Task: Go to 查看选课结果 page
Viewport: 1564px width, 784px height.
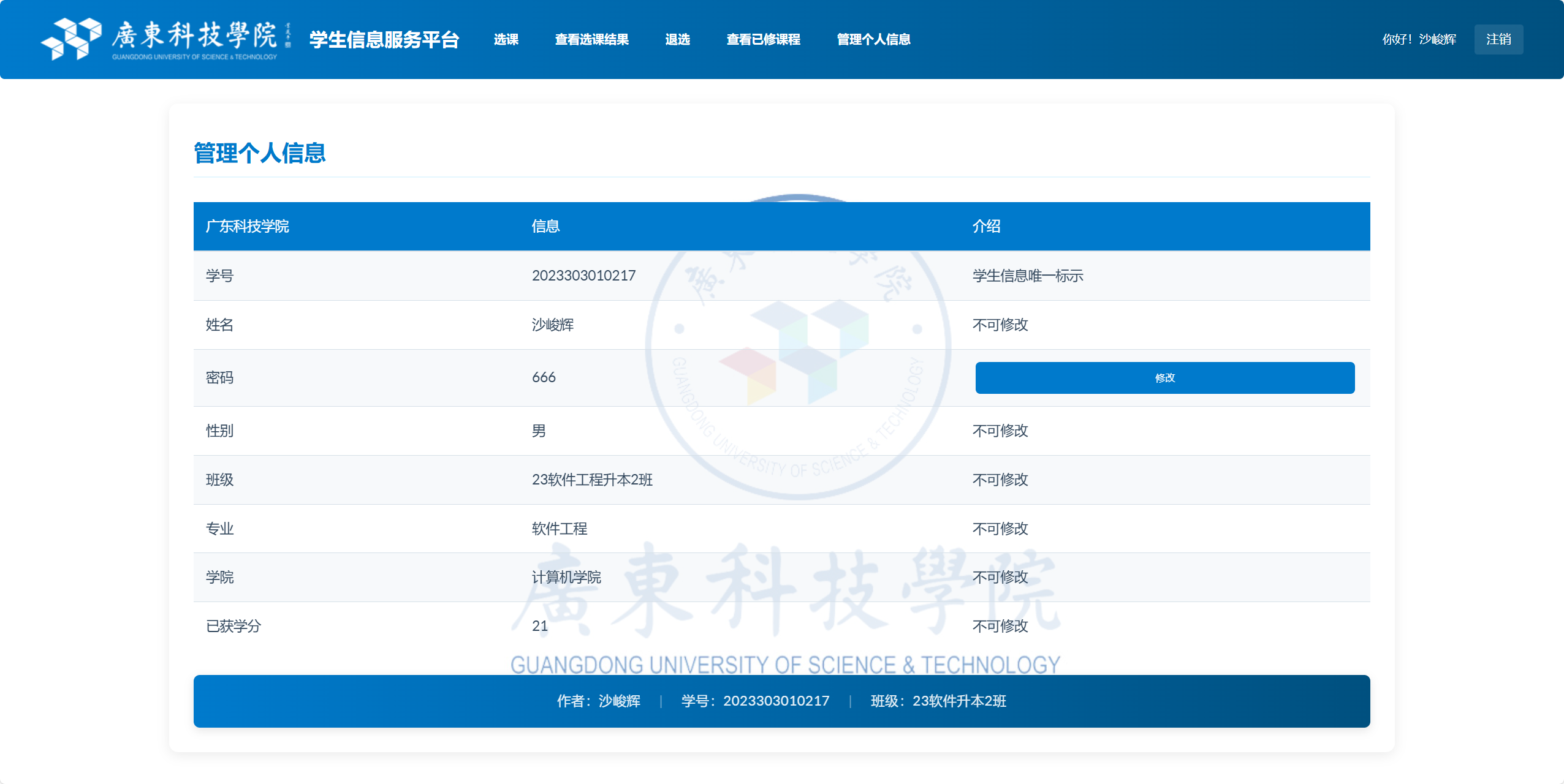Action: (591, 39)
